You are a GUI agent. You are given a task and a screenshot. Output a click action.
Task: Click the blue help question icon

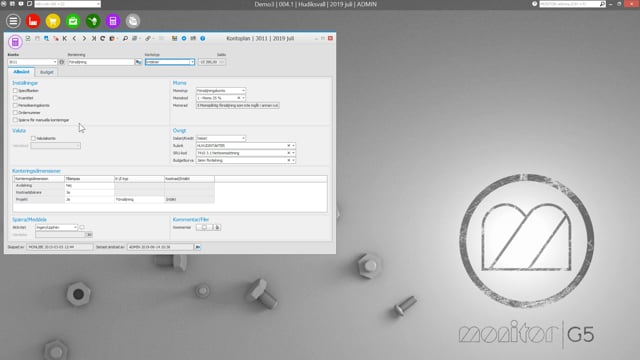point(203,38)
